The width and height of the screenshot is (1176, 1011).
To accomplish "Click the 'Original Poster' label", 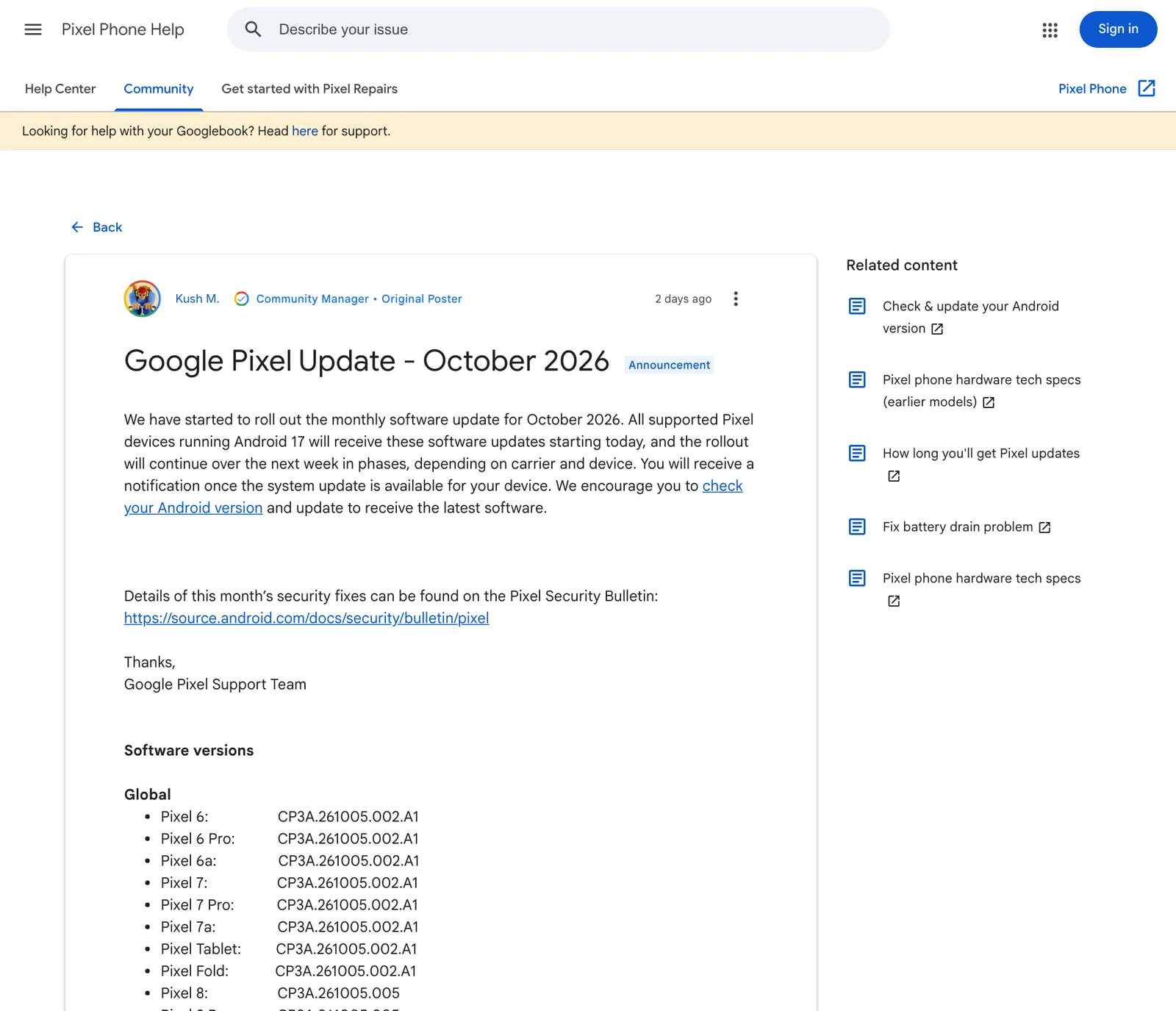I will (x=422, y=299).
